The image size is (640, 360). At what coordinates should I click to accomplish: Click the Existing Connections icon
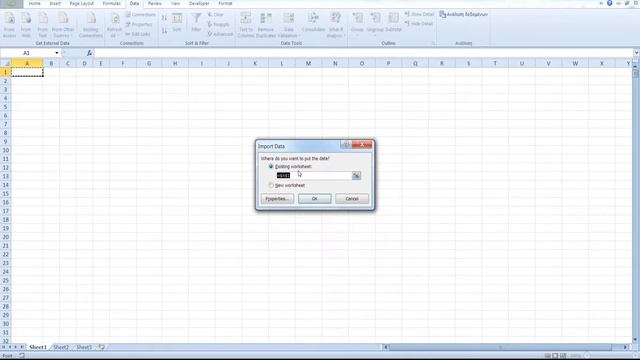point(91,25)
